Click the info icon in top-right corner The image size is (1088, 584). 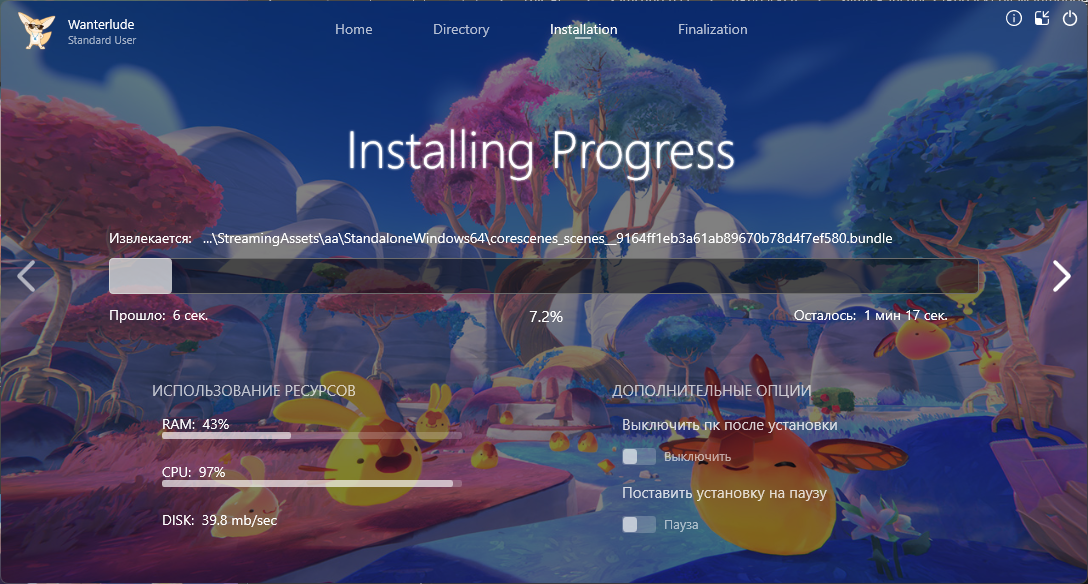click(1013, 19)
